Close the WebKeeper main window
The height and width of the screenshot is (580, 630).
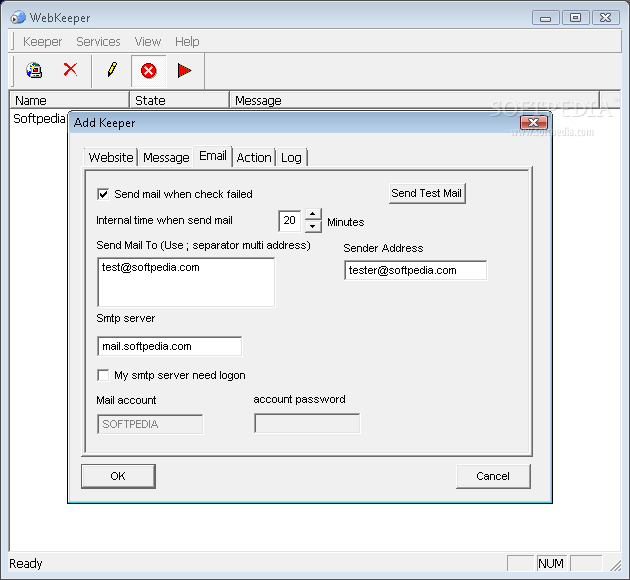605,18
